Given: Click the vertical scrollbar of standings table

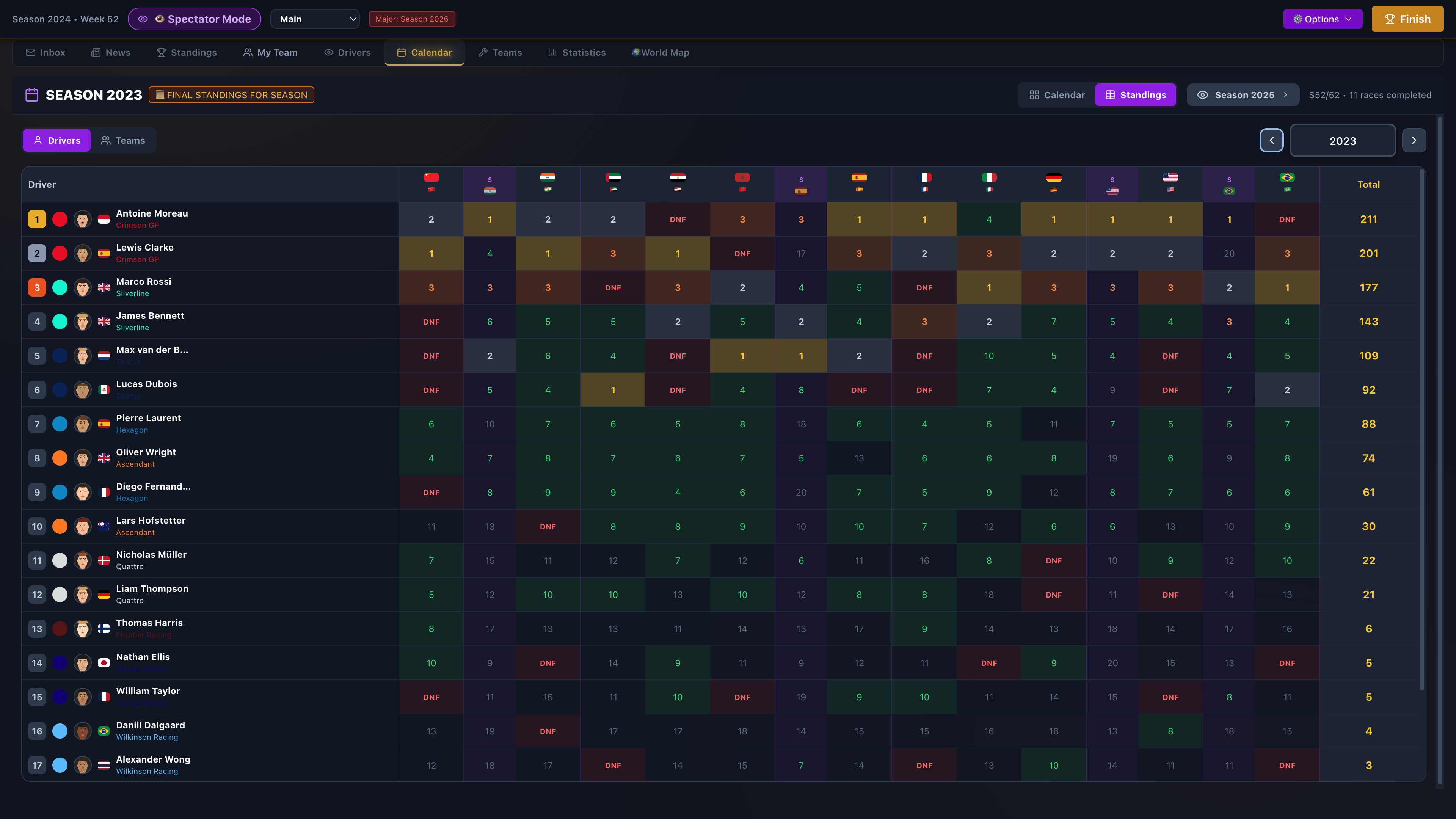Looking at the screenshot, I should [x=1421, y=430].
